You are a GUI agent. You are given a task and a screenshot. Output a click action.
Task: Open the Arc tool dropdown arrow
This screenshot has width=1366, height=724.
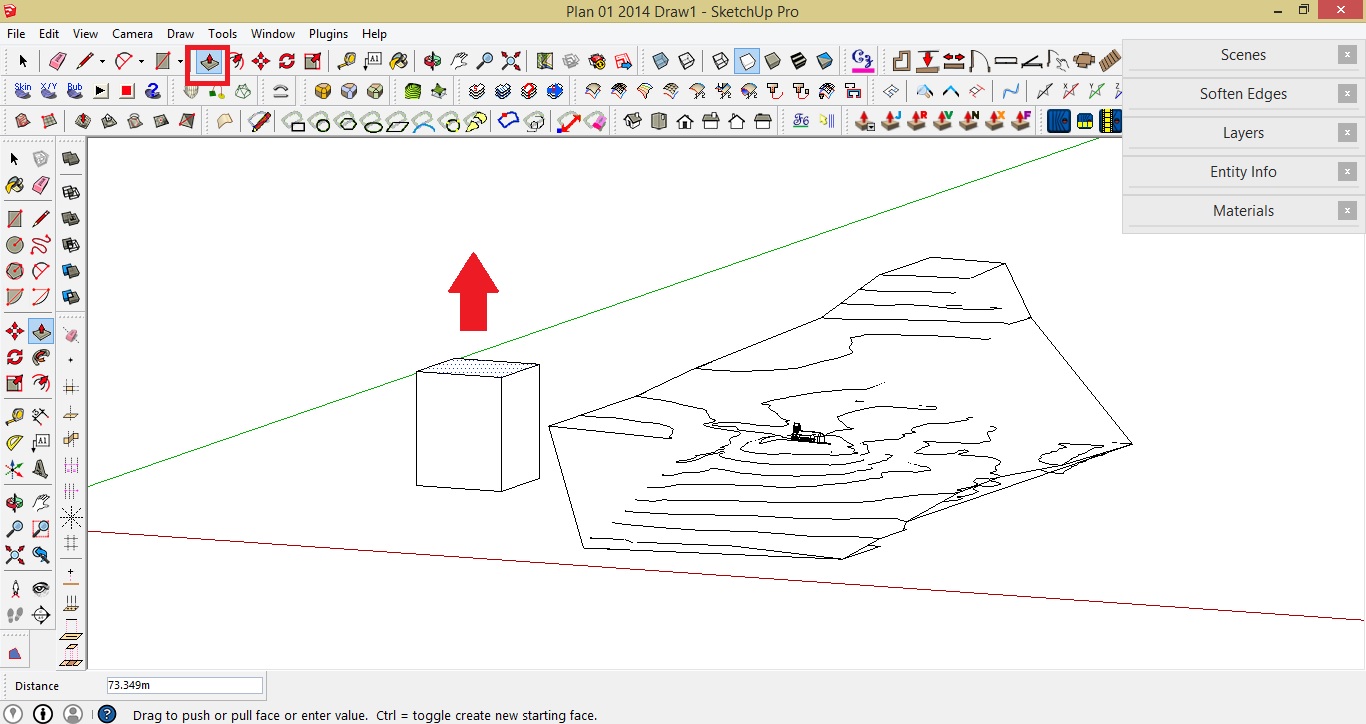click(x=141, y=60)
